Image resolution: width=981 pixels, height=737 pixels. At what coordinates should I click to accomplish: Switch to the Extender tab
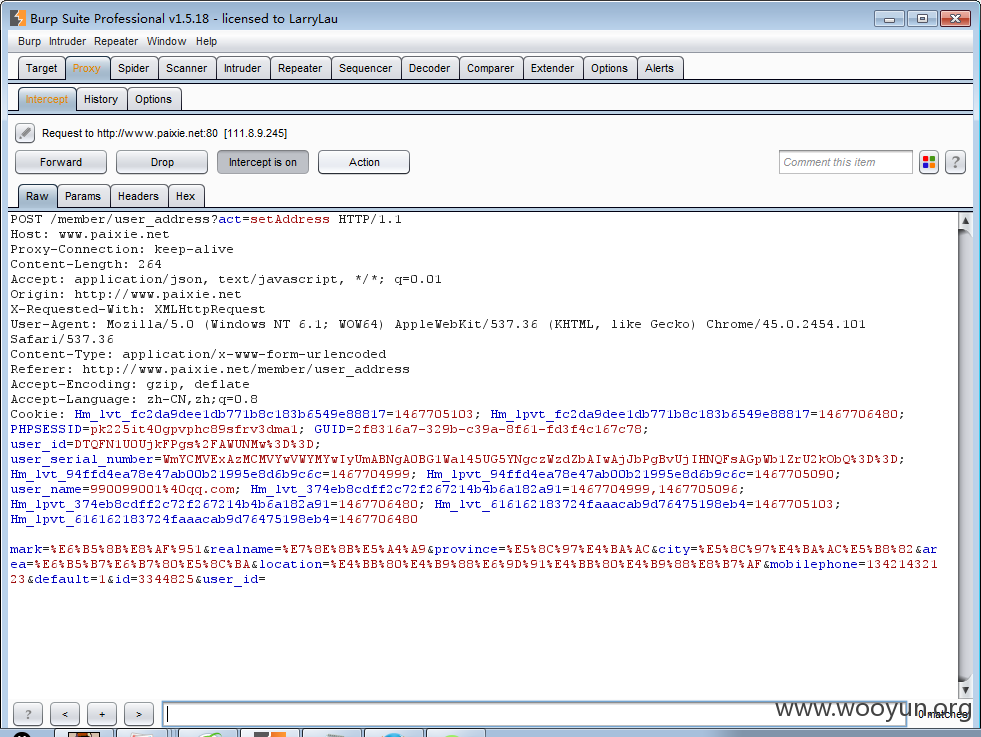[552, 68]
